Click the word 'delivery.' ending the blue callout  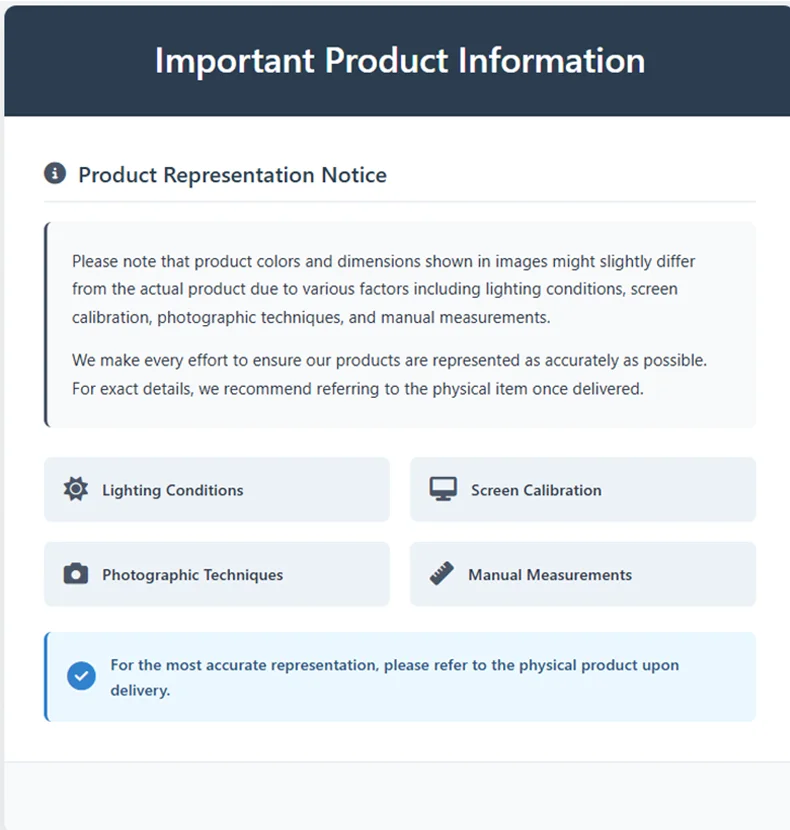pyautogui.click(x=140, y=690)
